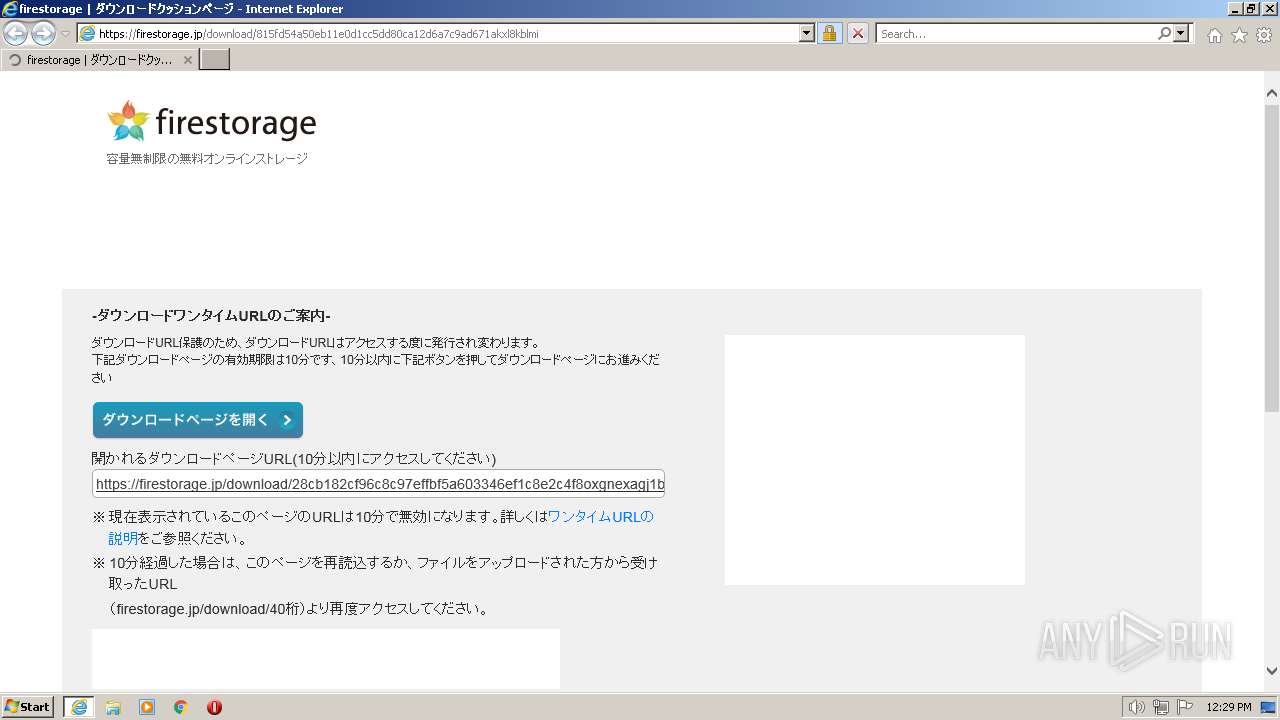The image size is (1280, 720).
Task: Minimize the Internet Explorer window
Action: [x=1235, y=9]
